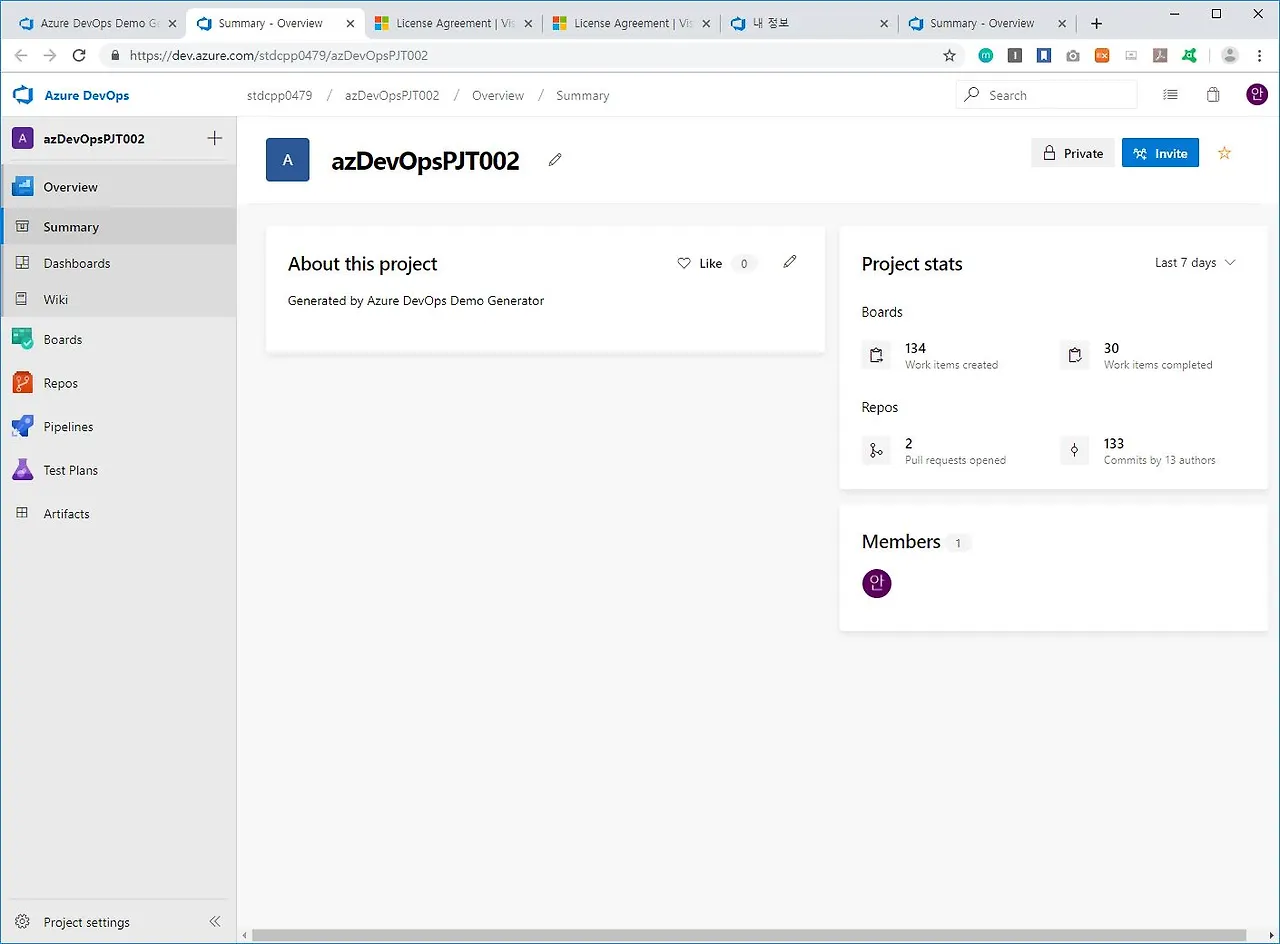Edit About this project pencil icon
The image size is (1280, 944).
790,262
